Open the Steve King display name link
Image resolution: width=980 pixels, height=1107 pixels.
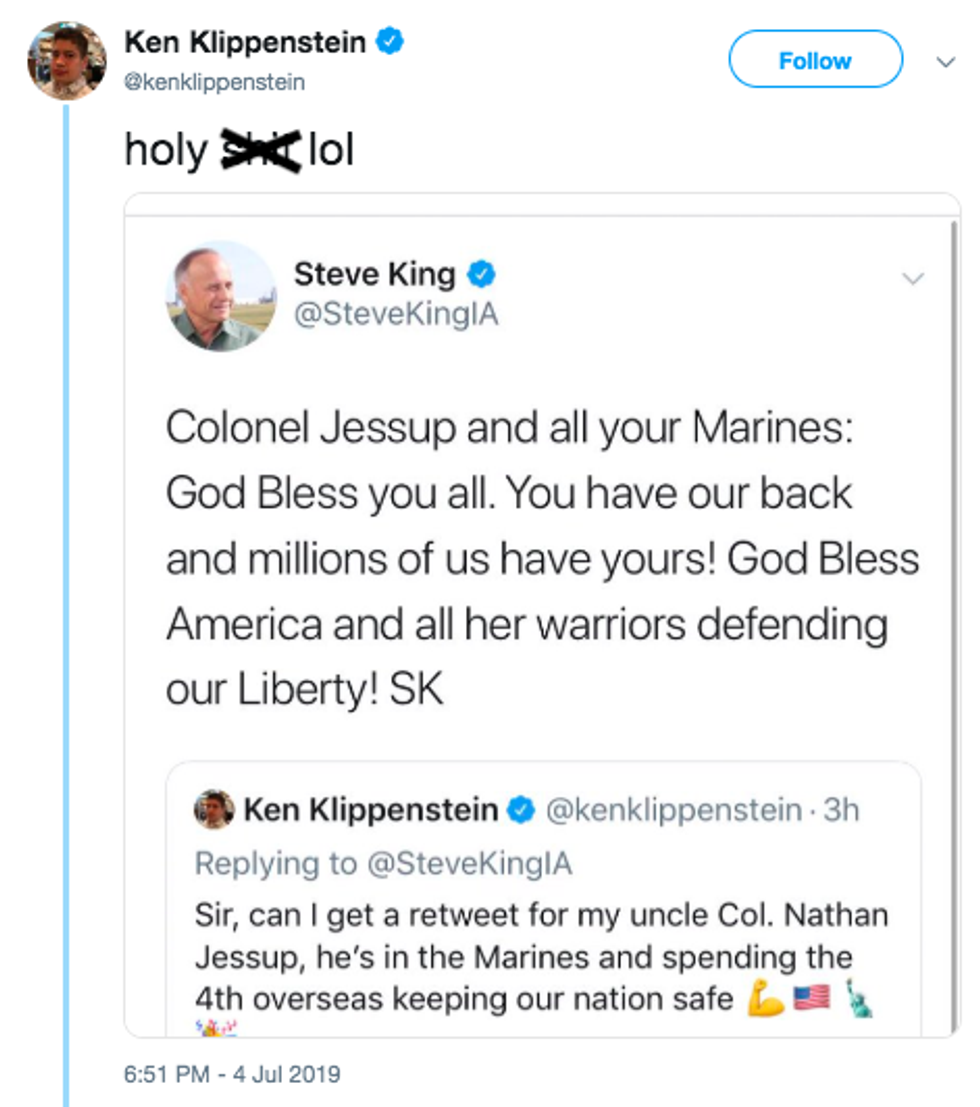[x=374, y=274]
